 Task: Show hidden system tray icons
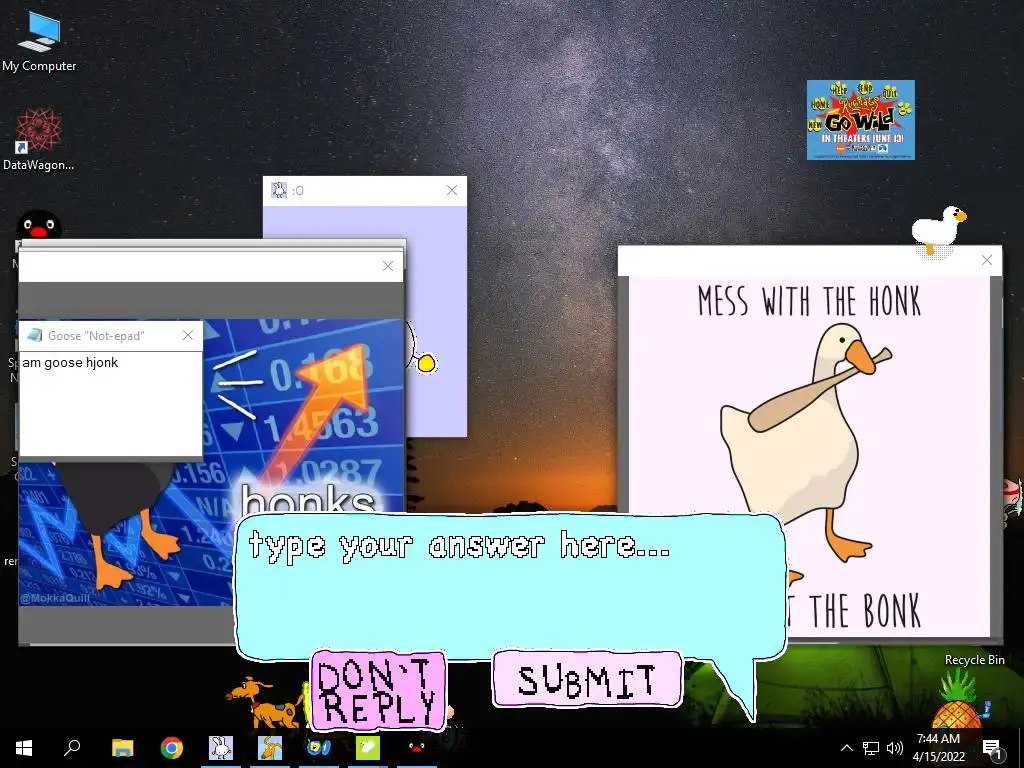click(846, 748)
